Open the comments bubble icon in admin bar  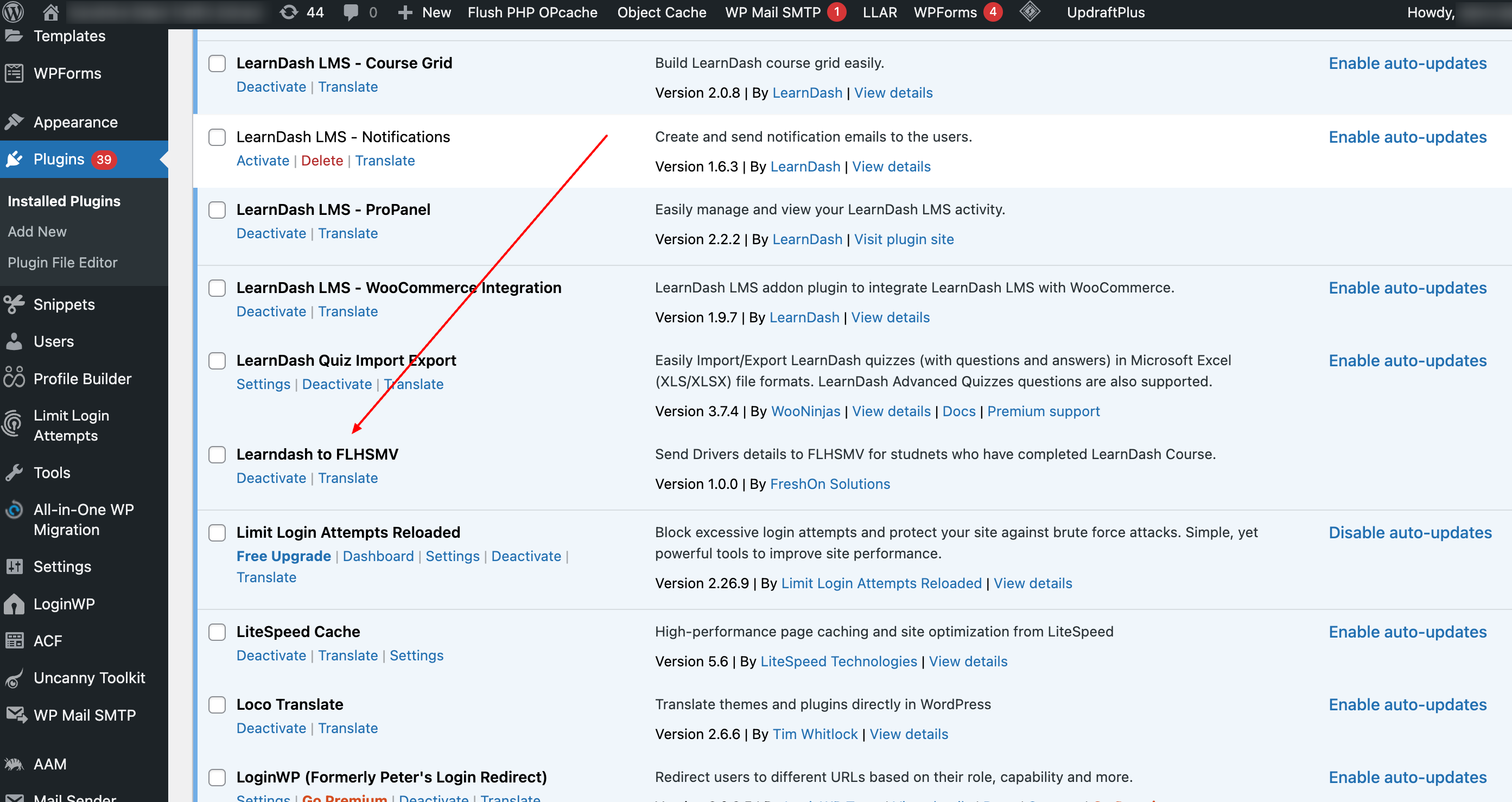click(351, 12)
